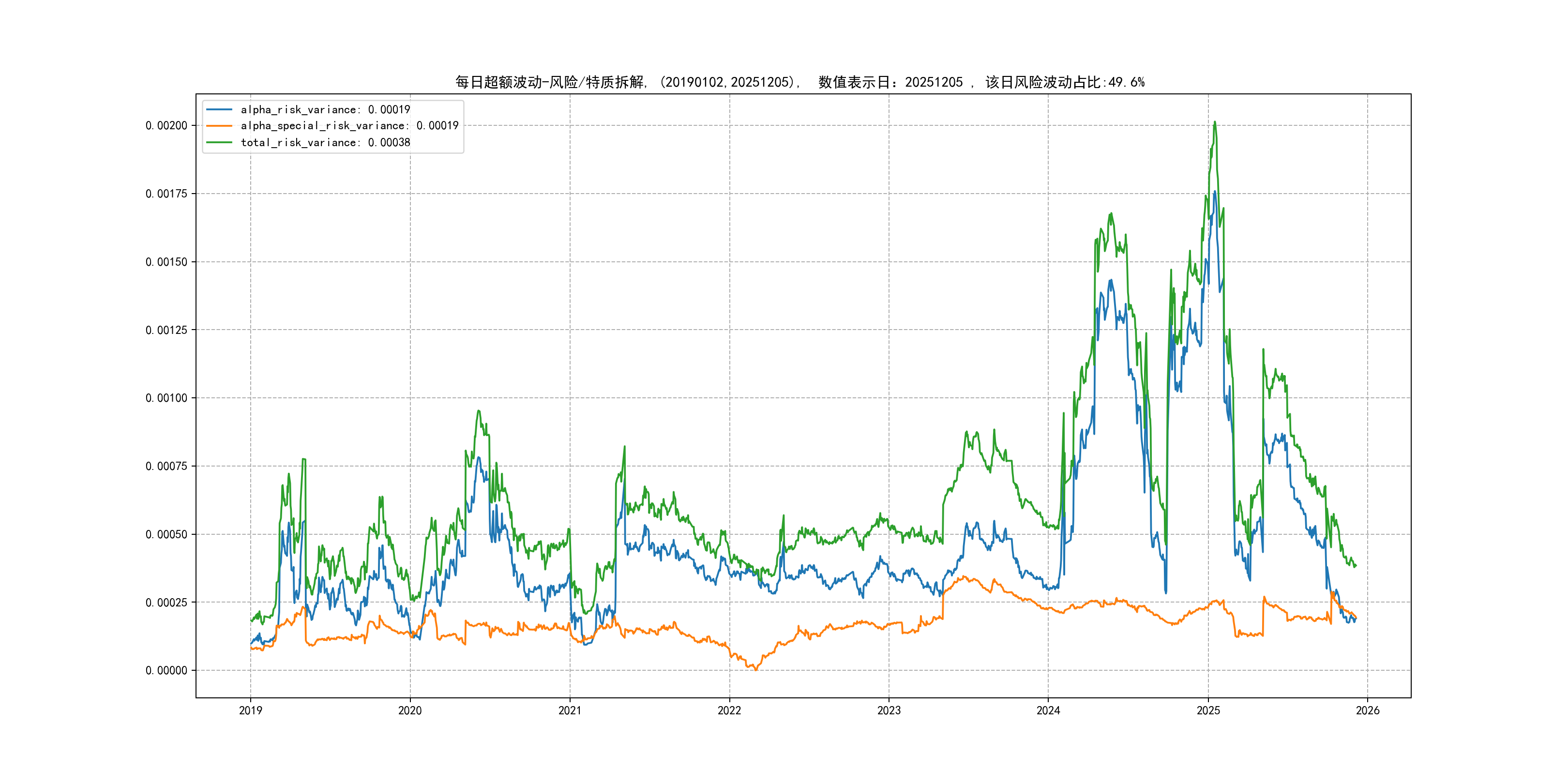Click the 2021 x-axis tick label
The width and height of the screenshot is (1568, 784).
click(x=570, y=710)
